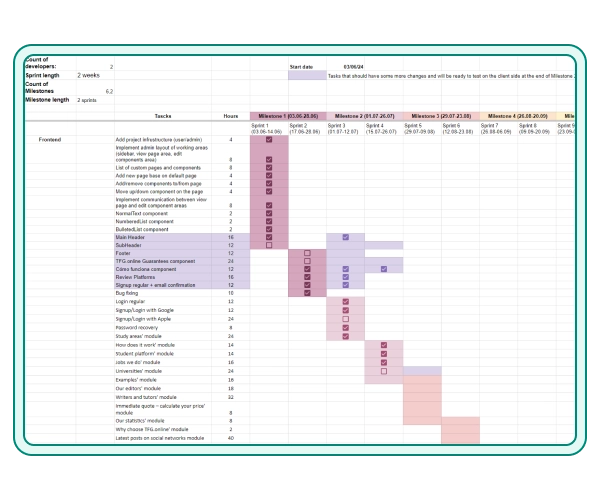Check the SubHeader task checkbox in Sprint 1
600x500 pixels.
pyautogui.click(x=269, y=245)
